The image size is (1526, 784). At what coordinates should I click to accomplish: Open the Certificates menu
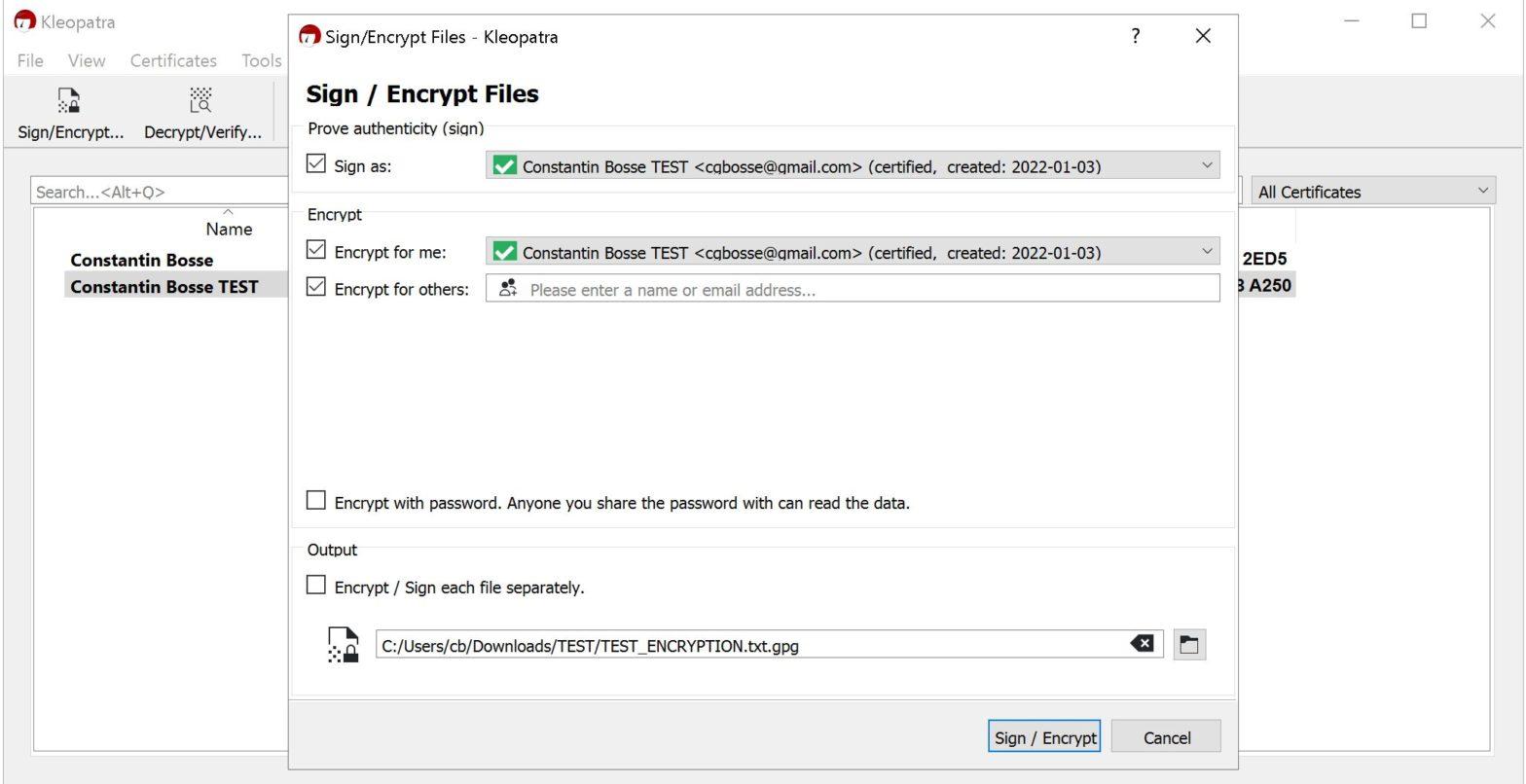pos(173,60)
